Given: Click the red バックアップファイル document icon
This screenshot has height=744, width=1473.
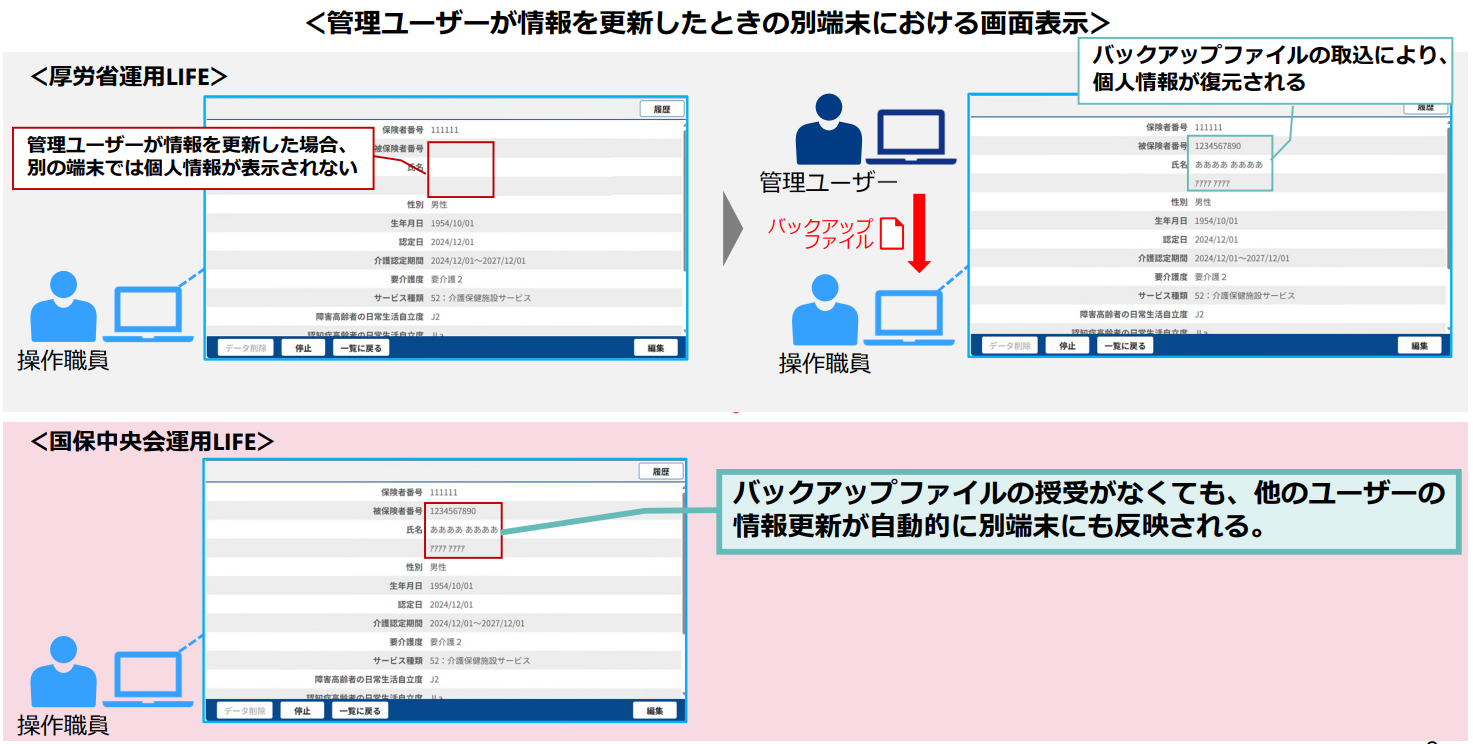Looking at the screenshot, I should point(891,234).
